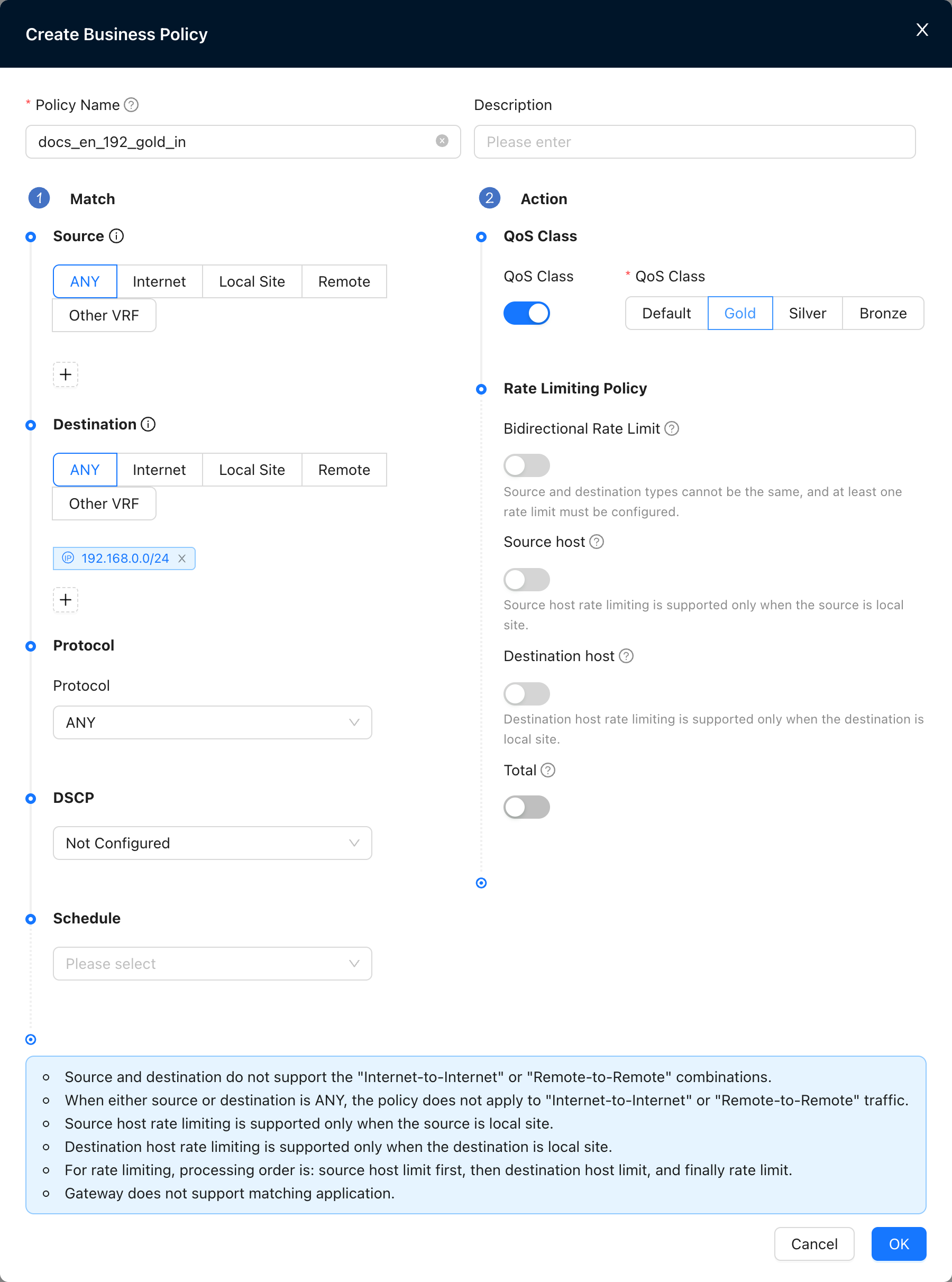The width and height of the screenshot is (952, 1282).
Task: Click into the Description input field
Action: click(x=694, y=142)
